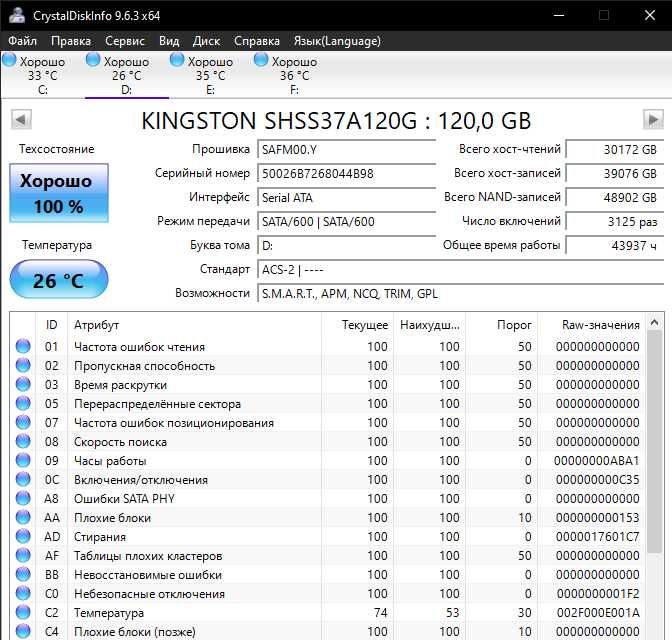Select drive C: tab with 33 °C

tap(42, 75)
